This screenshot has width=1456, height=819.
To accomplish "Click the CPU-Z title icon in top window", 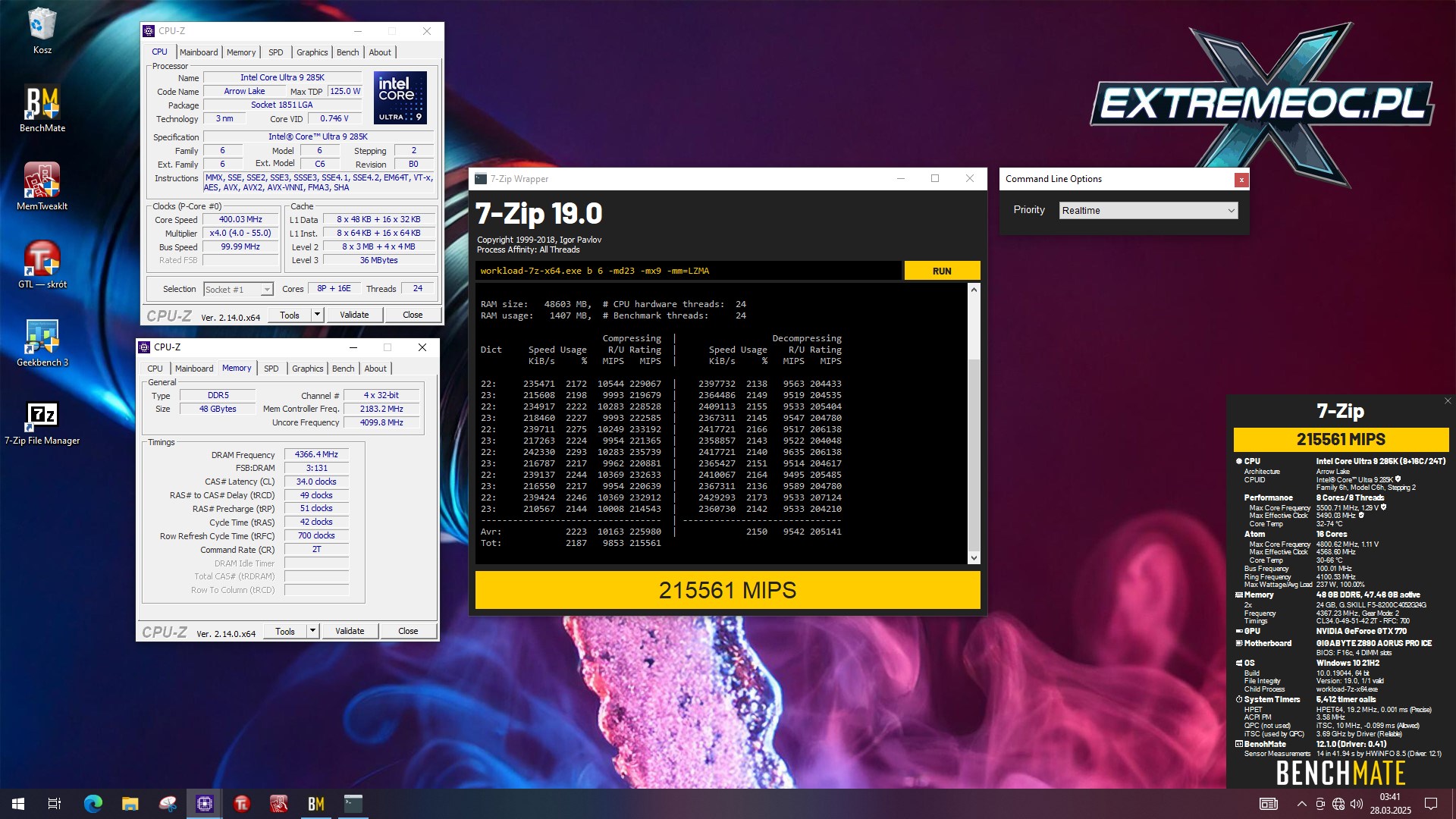I will click(149, 31).
